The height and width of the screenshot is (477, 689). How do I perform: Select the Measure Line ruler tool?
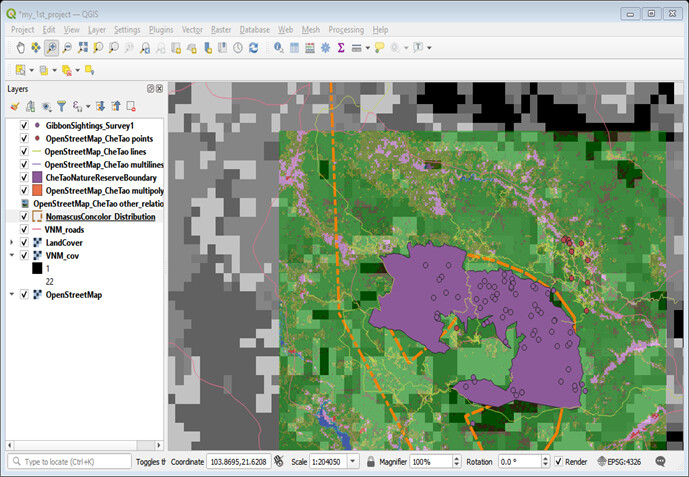tap(356, 47)
